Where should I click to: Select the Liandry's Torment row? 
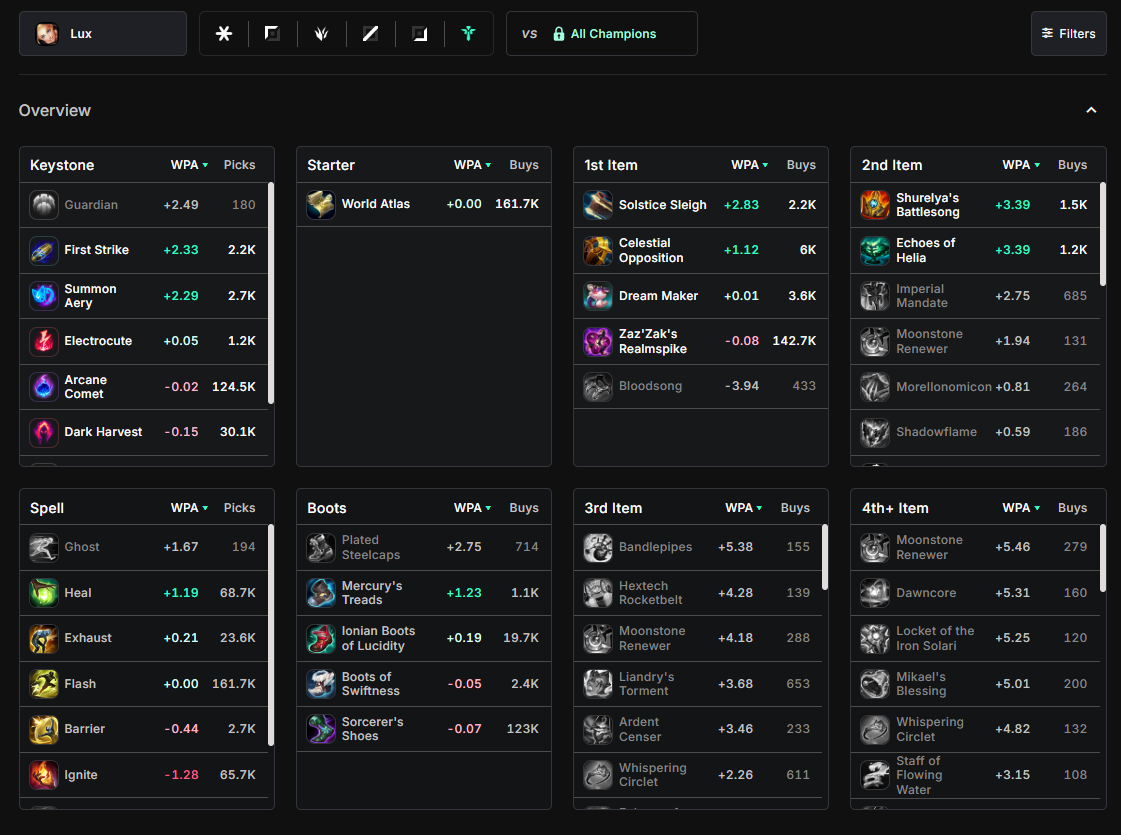[698, 683]
